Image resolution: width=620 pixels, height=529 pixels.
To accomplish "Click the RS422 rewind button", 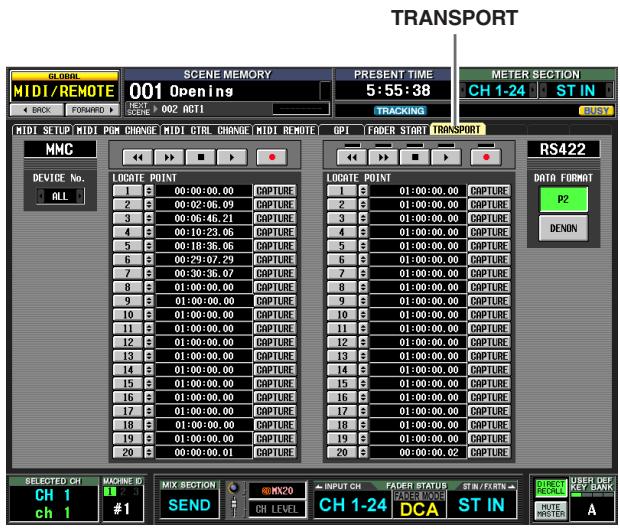I will 352,157.
